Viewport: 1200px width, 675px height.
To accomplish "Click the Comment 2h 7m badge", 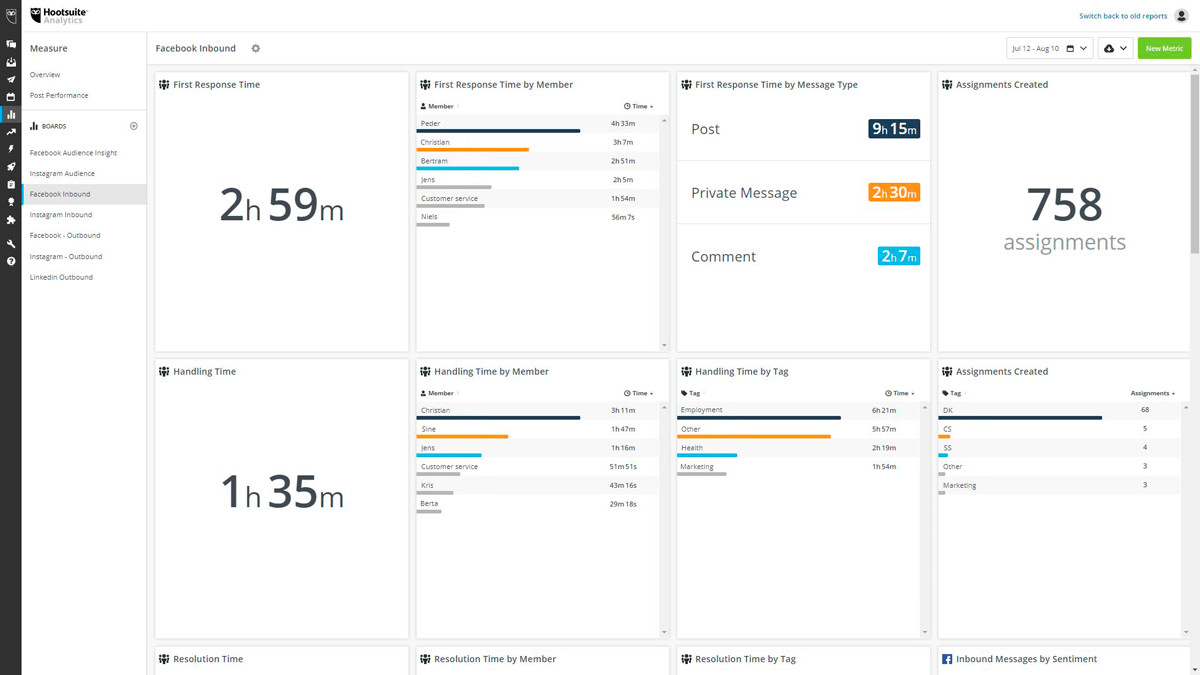I will 899,256.
